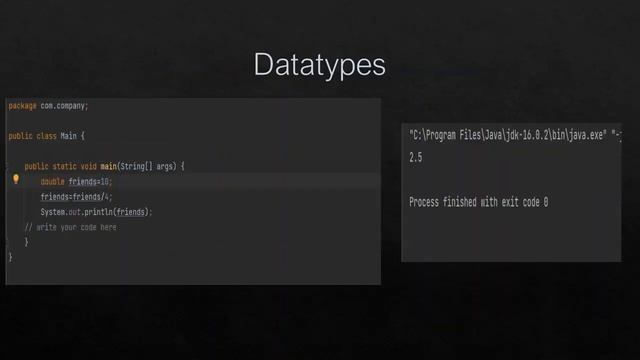Screen dimensions: 640x360
Task: Click the java.exe path in console
Action: click(508, 135)
